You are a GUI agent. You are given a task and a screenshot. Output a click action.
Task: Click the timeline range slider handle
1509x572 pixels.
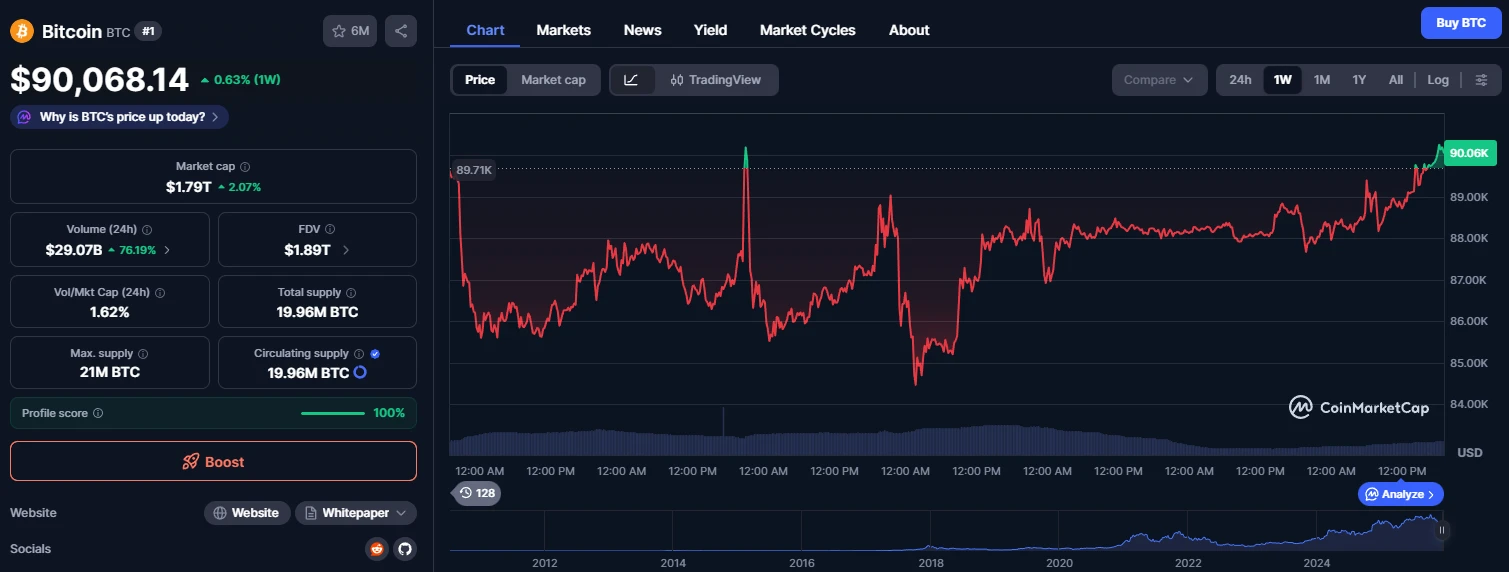(x=1441, y=531)
